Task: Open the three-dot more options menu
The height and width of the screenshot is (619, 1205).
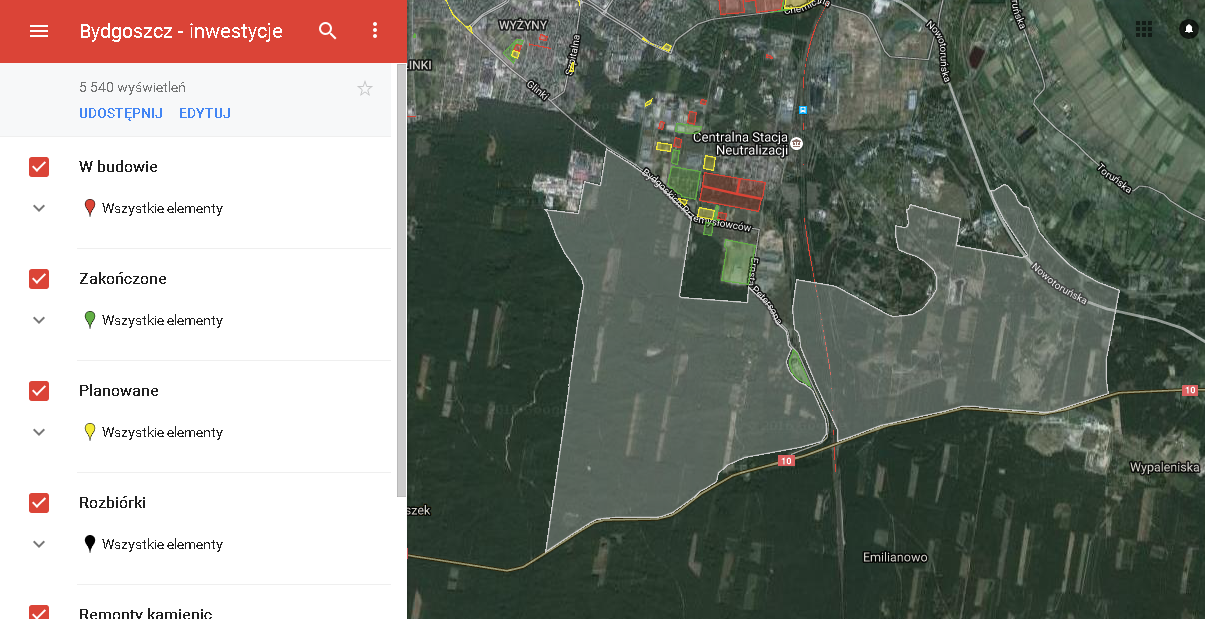Action: pyautogui.click(x=375, y=31)
